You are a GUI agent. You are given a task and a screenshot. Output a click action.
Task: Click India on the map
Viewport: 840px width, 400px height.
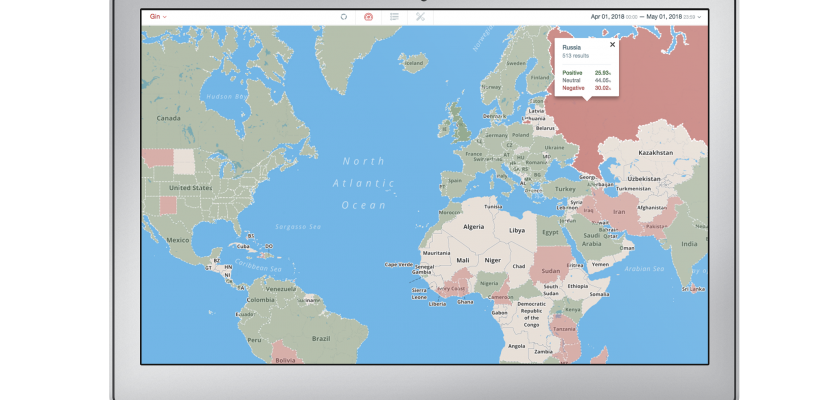click(690, 243)
